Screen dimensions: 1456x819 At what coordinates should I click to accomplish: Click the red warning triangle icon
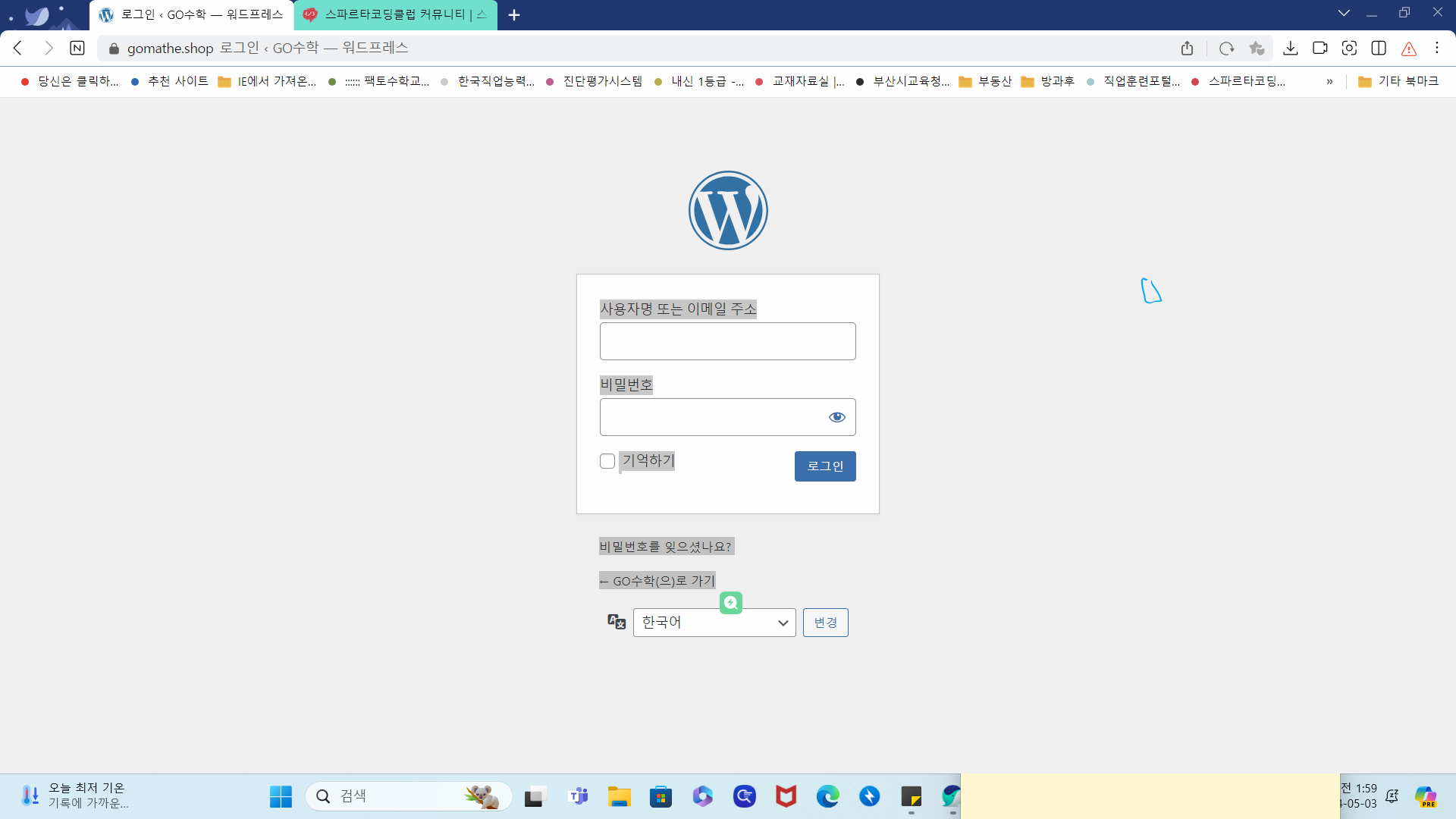coord(1409,49)
